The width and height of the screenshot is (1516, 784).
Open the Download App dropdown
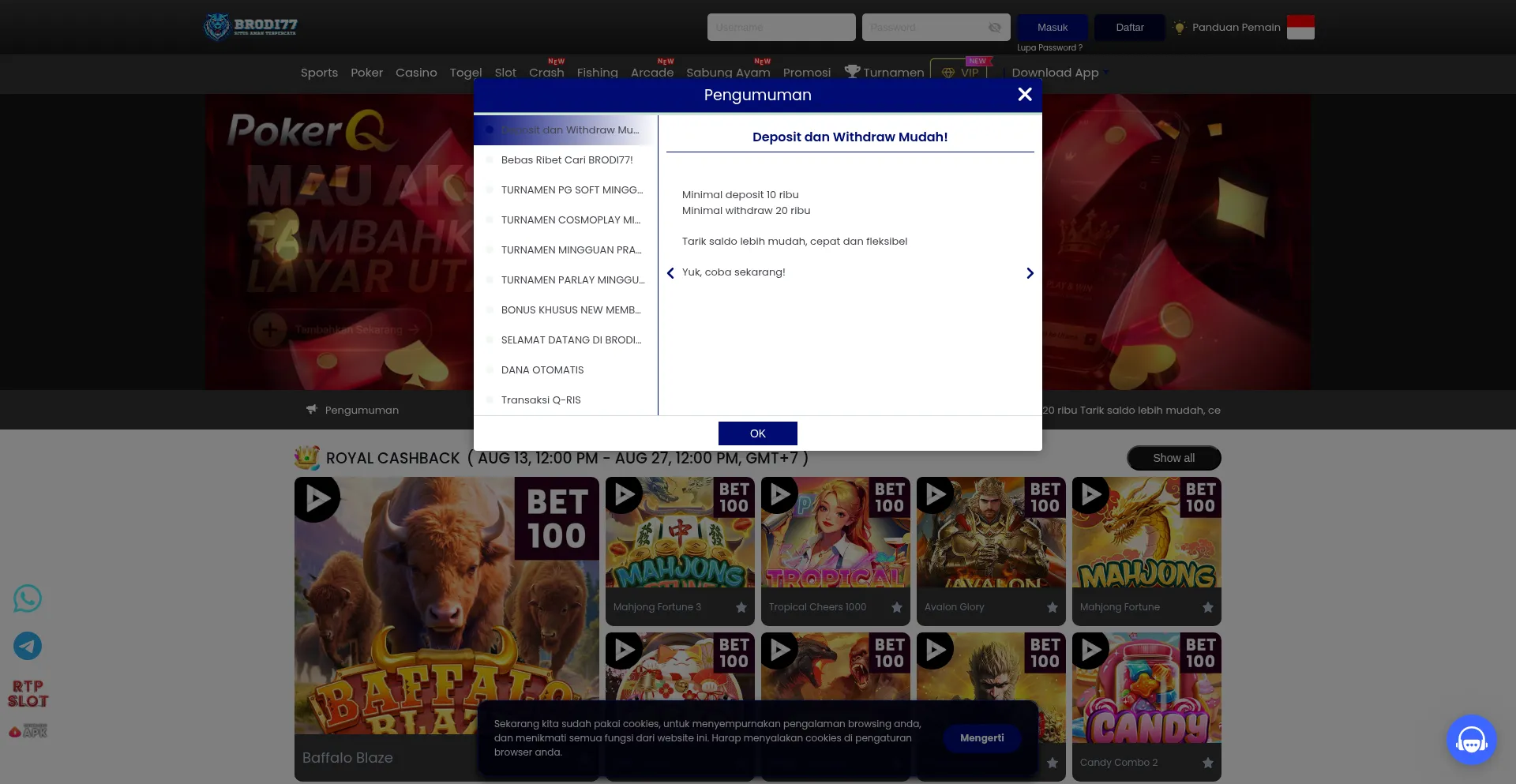pyautogui.click(x=1060, y=73)
